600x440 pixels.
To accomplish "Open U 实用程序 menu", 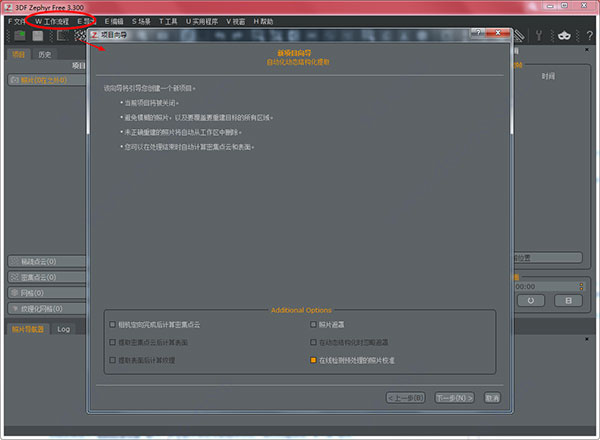I will coord(202,21).
